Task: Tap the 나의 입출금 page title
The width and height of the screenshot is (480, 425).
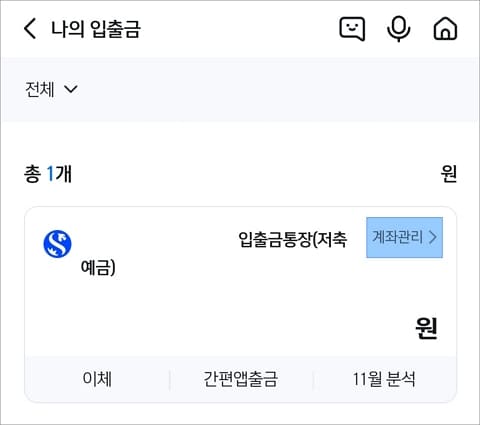Action: (96, 29)
